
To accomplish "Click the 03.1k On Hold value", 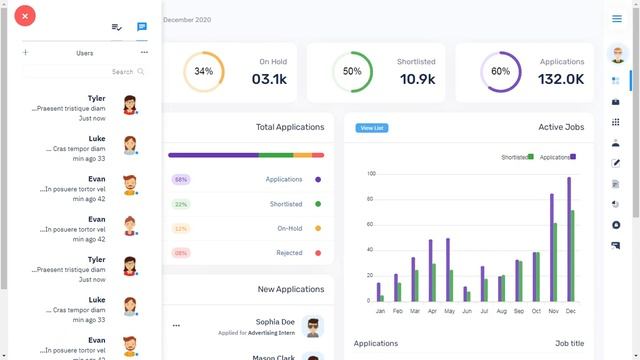I will point(269,79).
